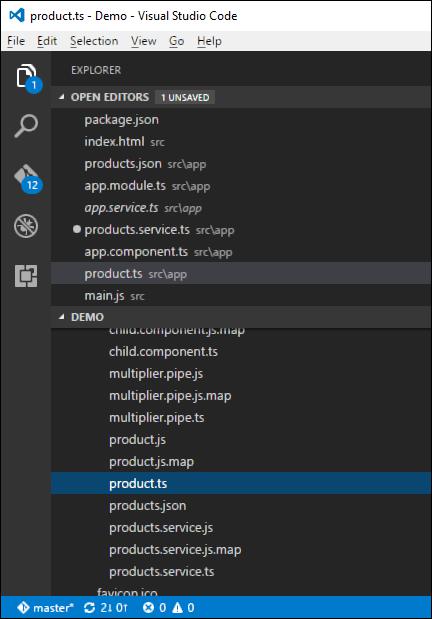
Task: Open the Search view in activity bar
Action: [x=26, y=126]
